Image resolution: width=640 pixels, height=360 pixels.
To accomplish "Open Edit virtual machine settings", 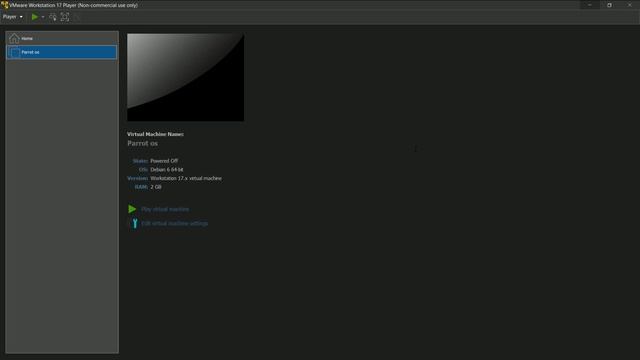I will (174, 224).
